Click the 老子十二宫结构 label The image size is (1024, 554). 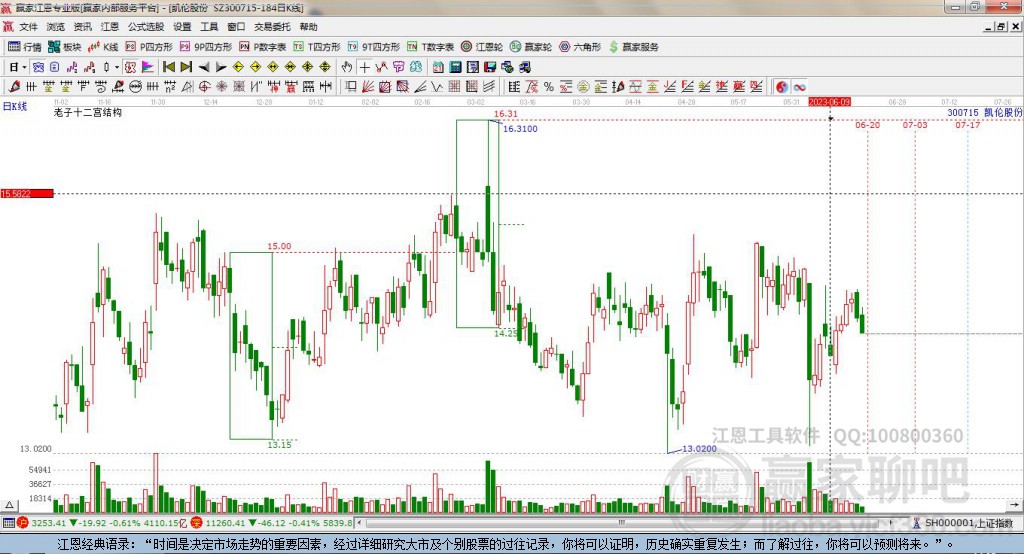pos(88,112)
